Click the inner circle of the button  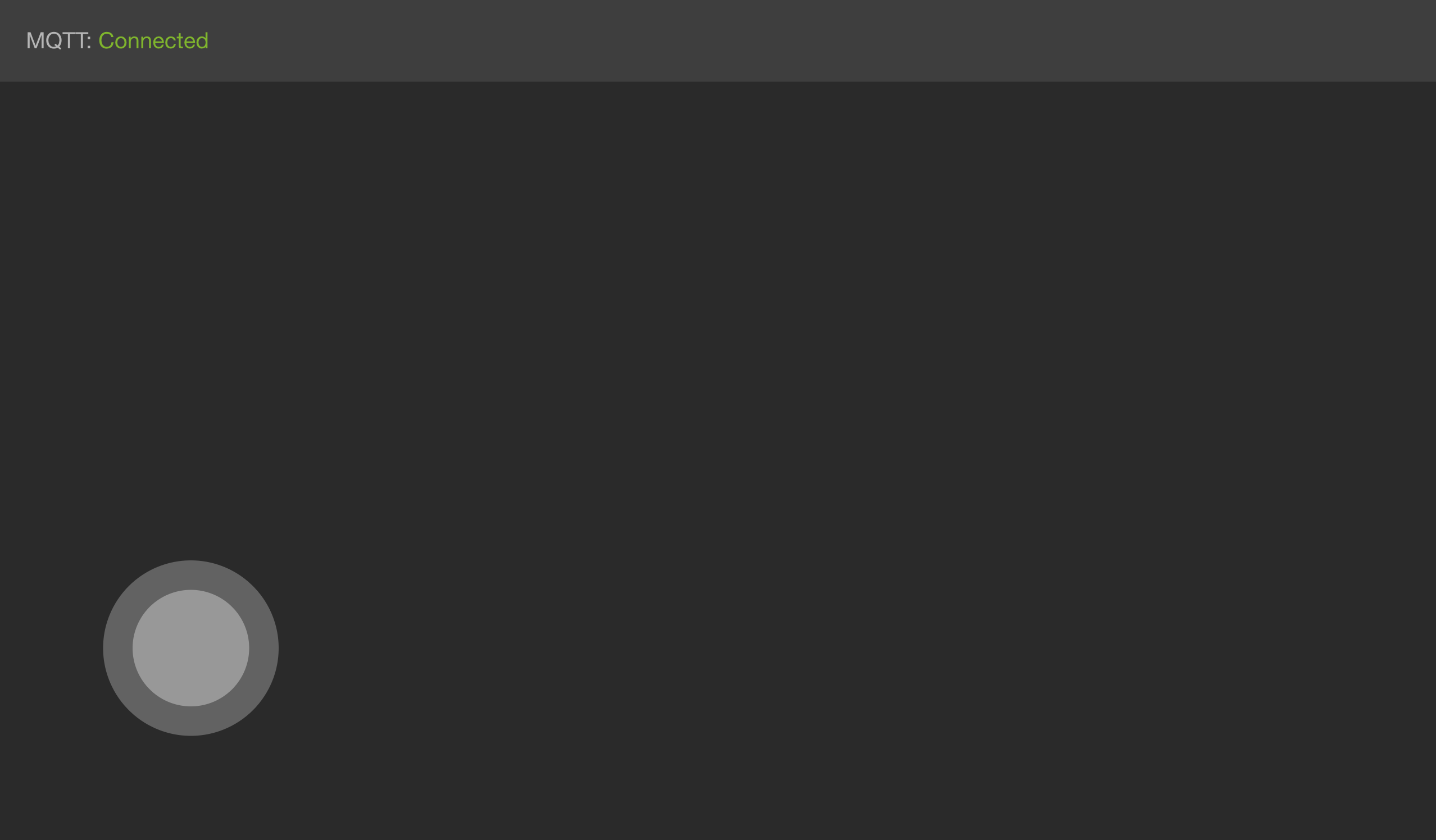(191, 648)
